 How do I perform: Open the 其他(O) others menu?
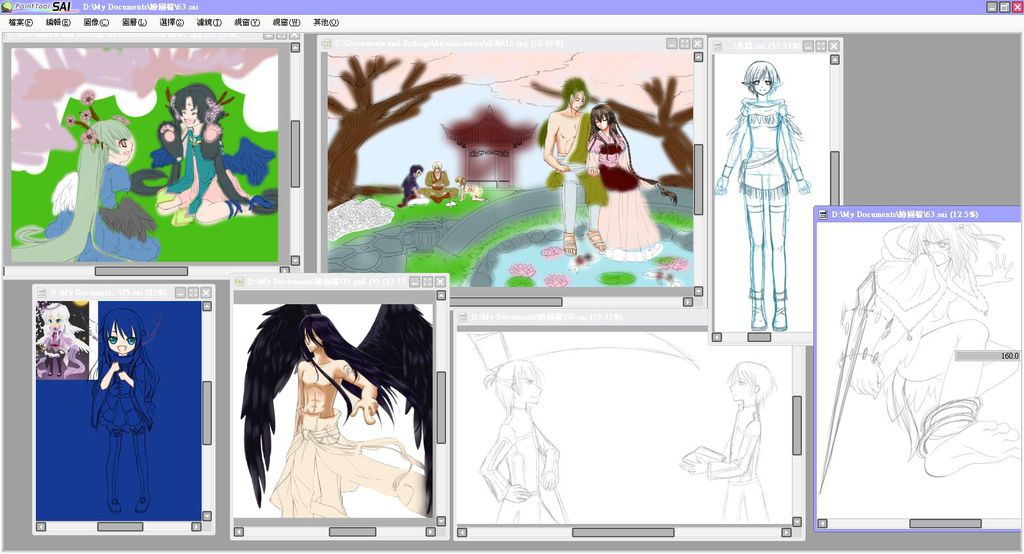coord(326,22)
